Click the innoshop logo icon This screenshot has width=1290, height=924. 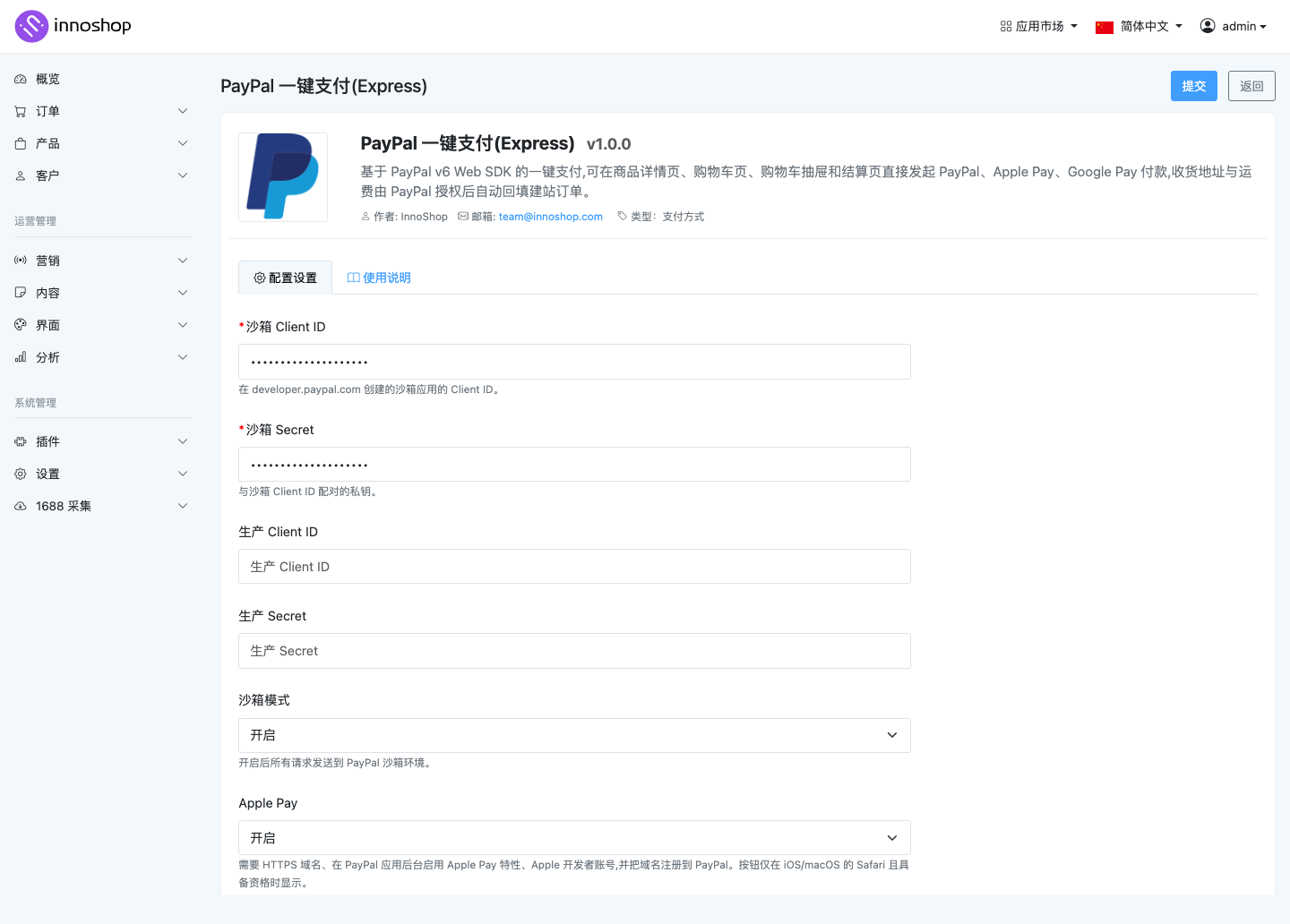coord(31,26)
